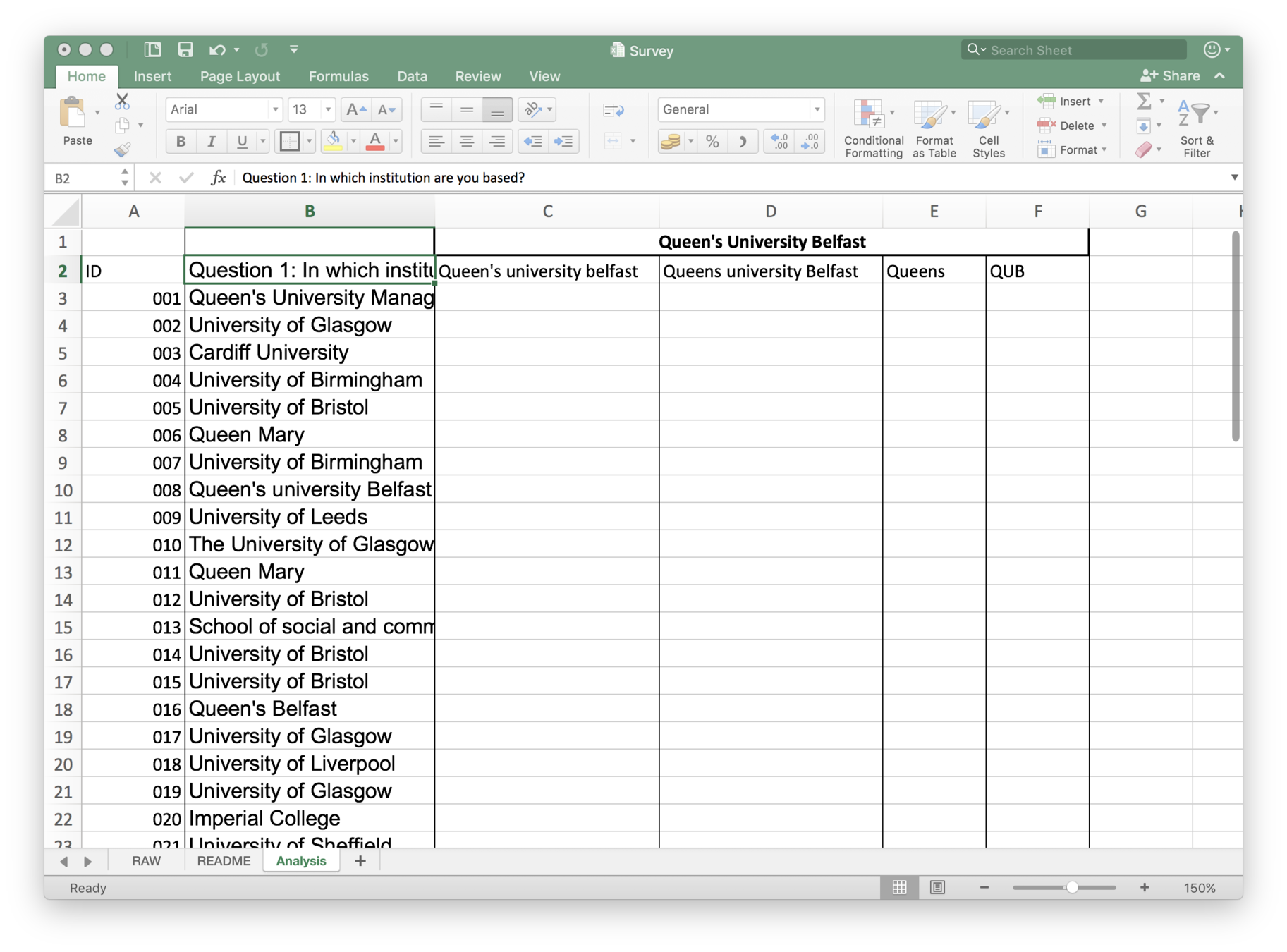Click the Clear eraser icon
Screen dimensions: 1287x952
tap(1143, 149)
